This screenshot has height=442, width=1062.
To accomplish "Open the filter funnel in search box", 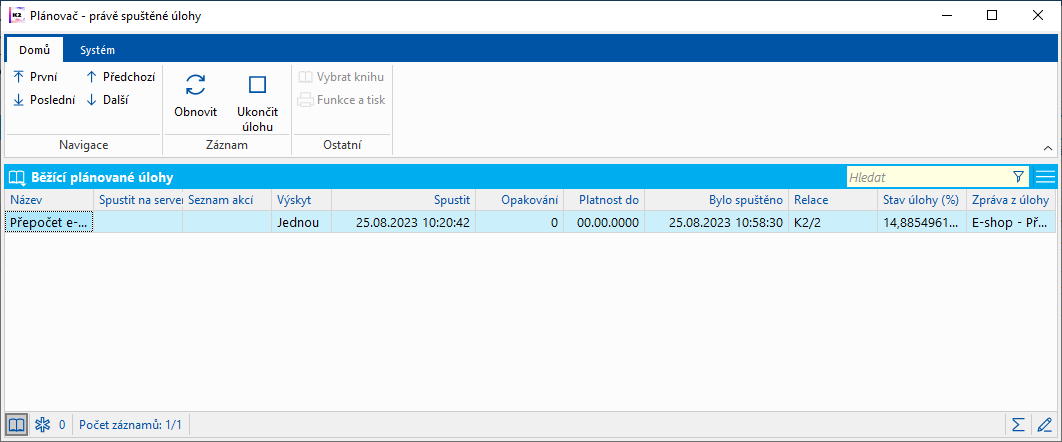I will coord(1018,177).
